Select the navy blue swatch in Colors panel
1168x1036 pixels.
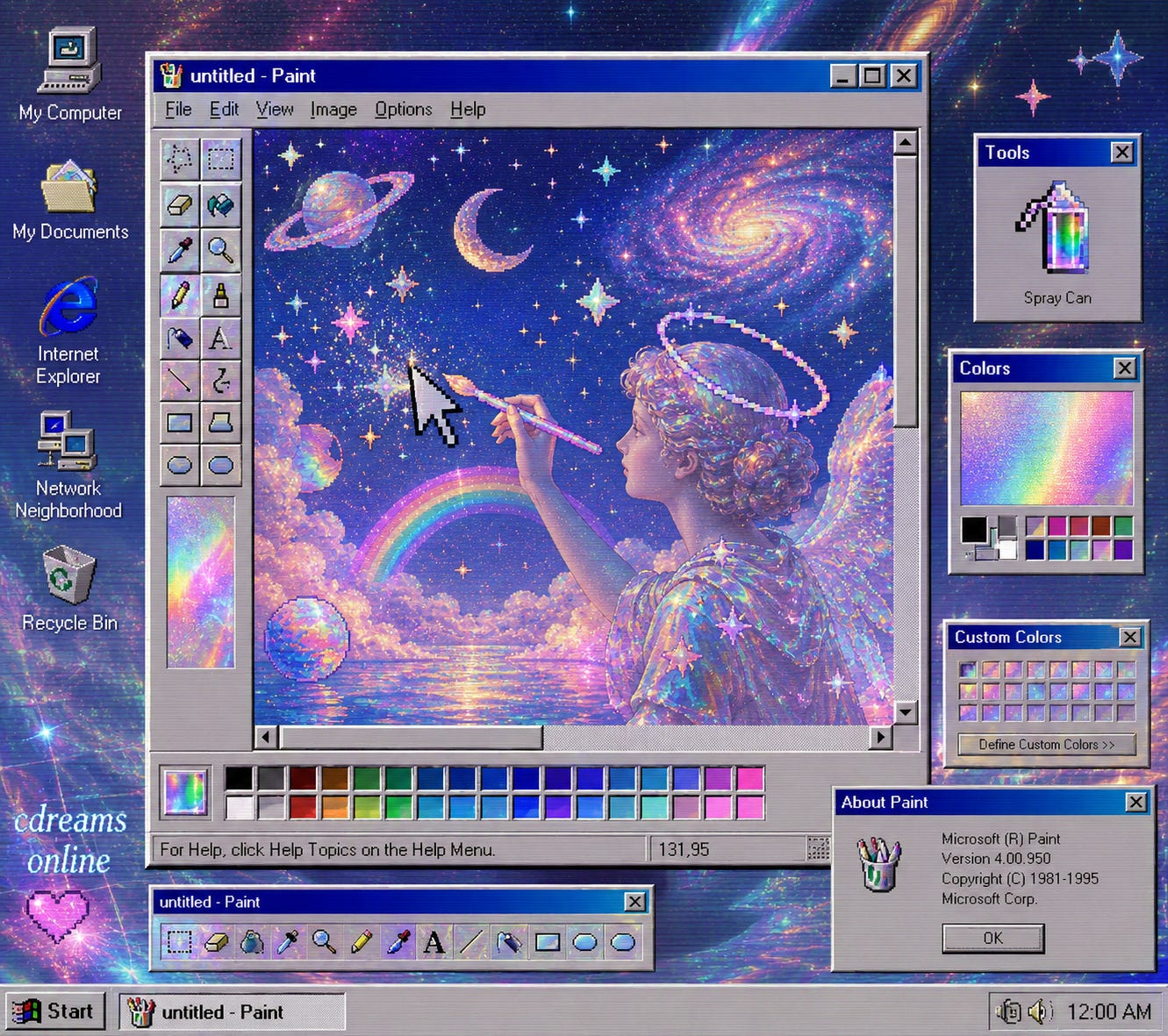(x=1035, y=549)
